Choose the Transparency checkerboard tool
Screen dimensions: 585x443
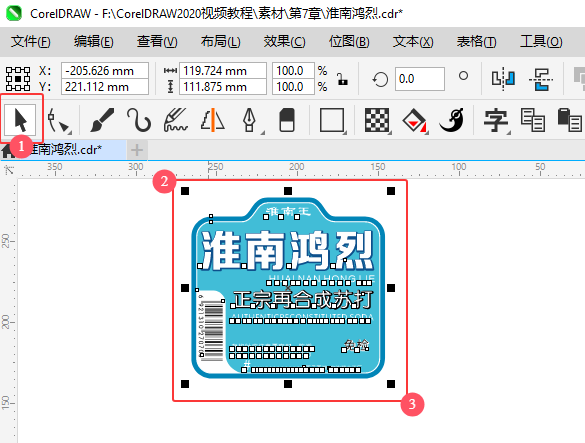click(x=376, y=120)
